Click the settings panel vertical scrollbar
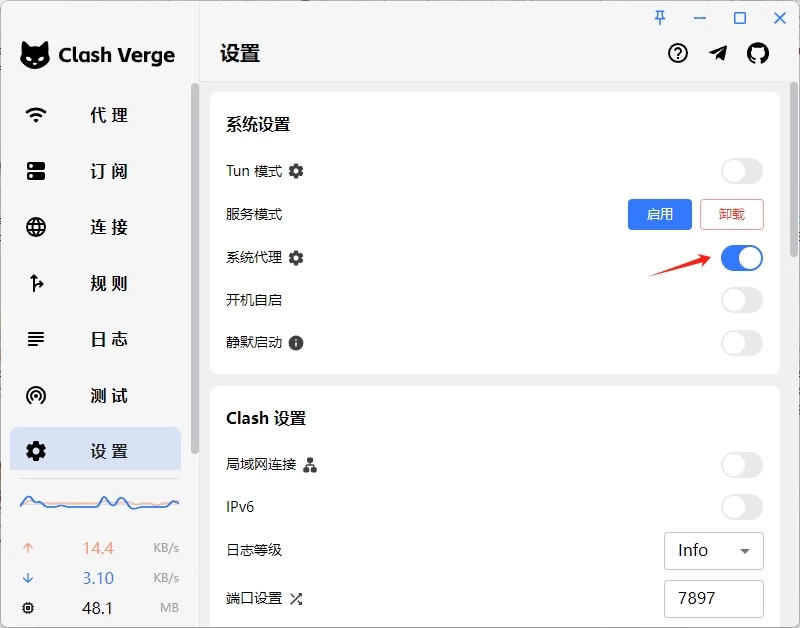 794,168
